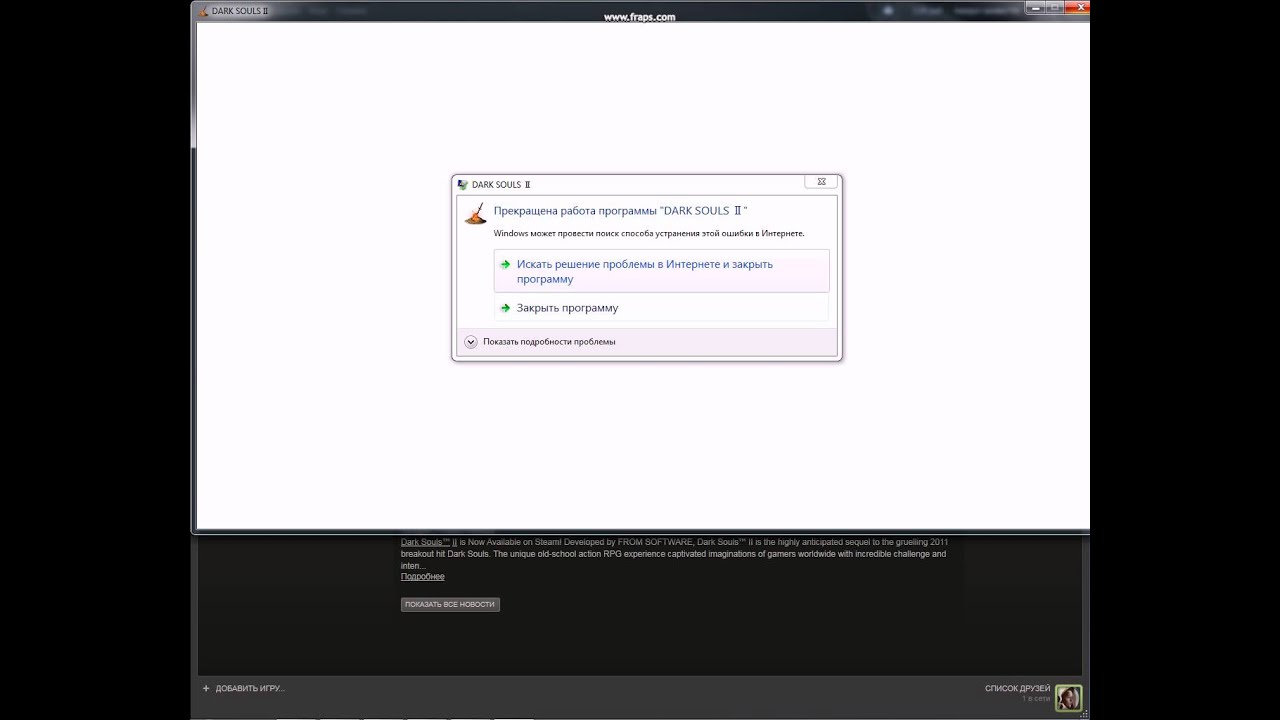Click 'ДОБАВИТЬ ИГРУ...' in Steam
Viewport: 1280px width, 720px height.
pyautogui.click(x=250, y=689)
